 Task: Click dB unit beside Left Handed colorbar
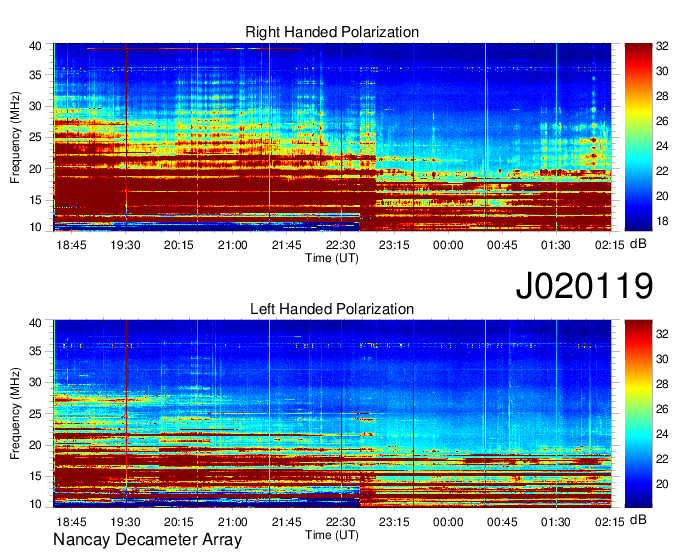638,519
